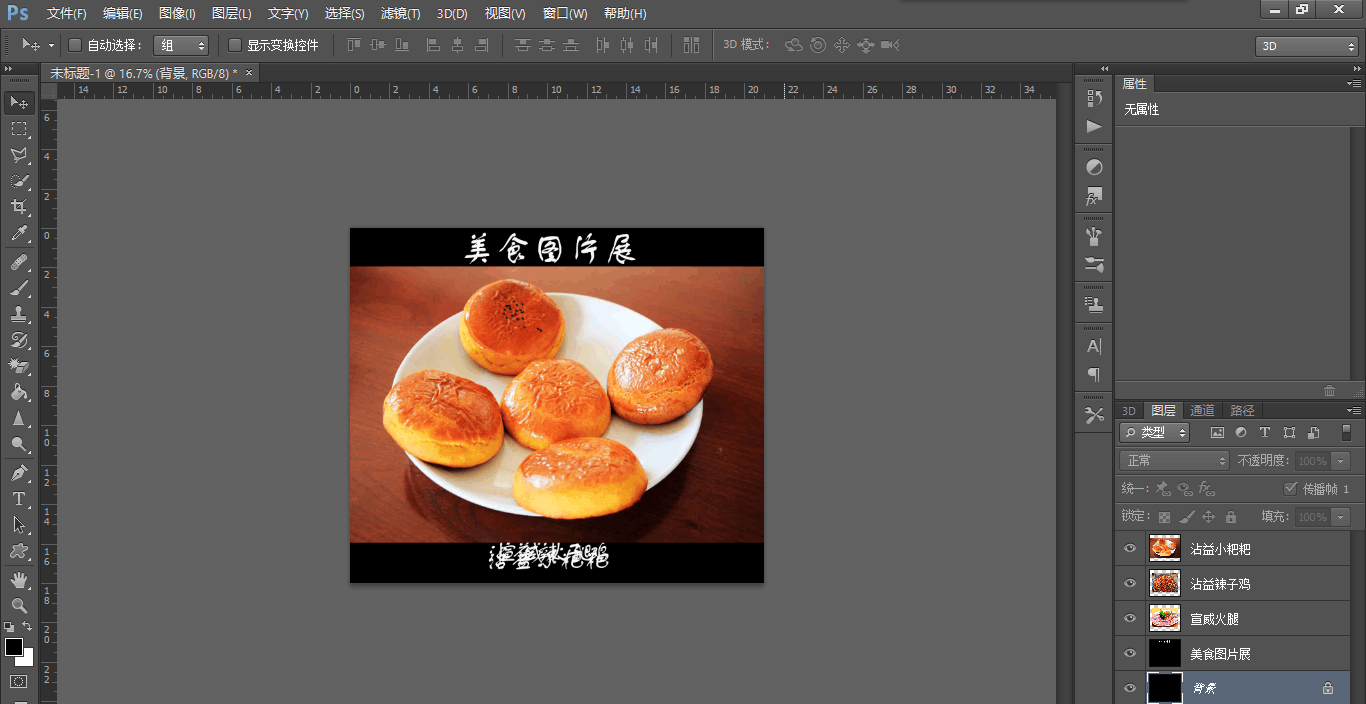
Task: Activate the Brush tool
Action: pos(19,287)
